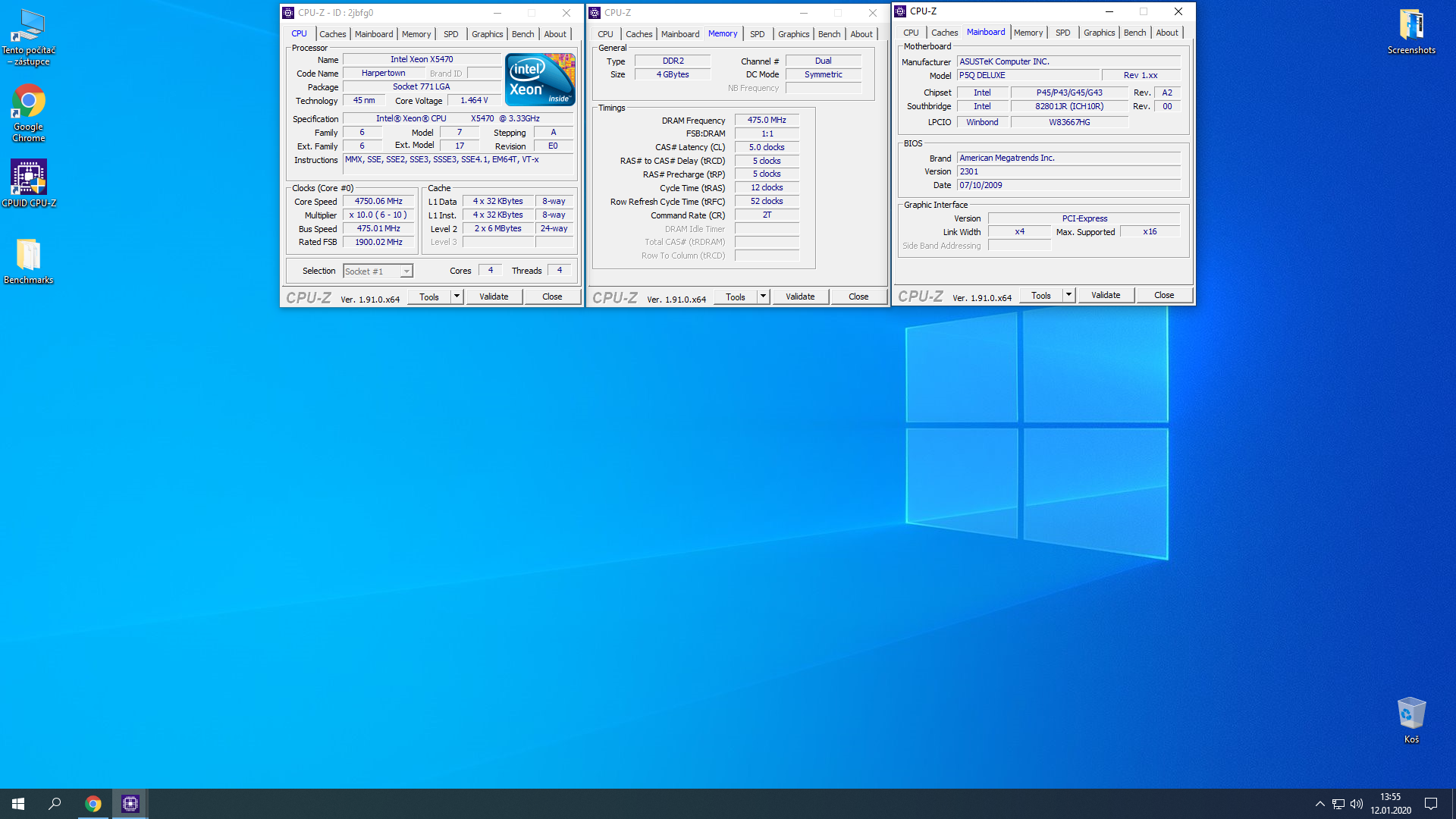Switch to Bench tab in left CPU-Z window
This screenshot has width=1456, height=819.
[522, 34]
